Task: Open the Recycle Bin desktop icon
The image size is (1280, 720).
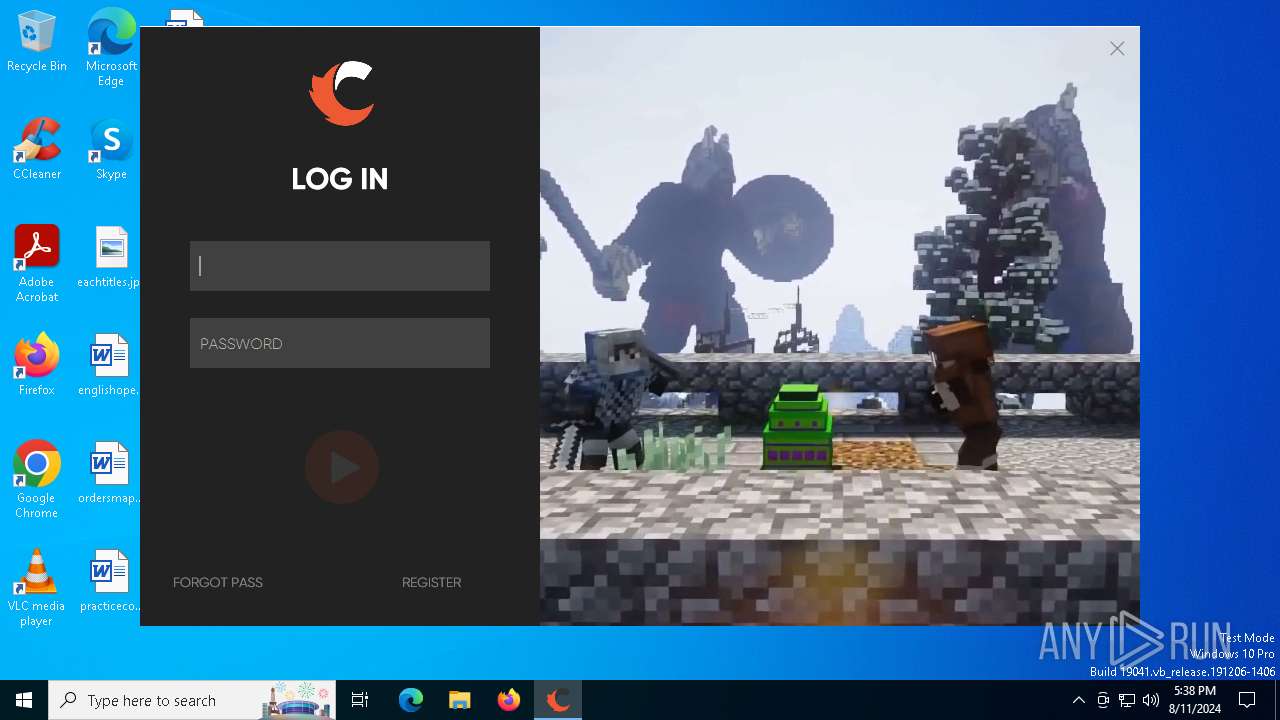Action: coord(37,42)
